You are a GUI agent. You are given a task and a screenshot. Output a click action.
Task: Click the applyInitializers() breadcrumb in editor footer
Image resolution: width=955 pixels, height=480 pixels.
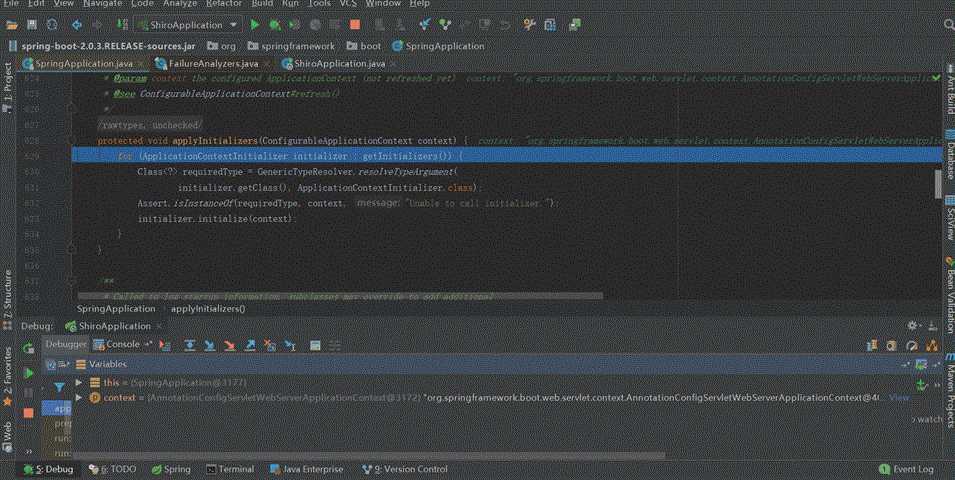coord(208,309)
